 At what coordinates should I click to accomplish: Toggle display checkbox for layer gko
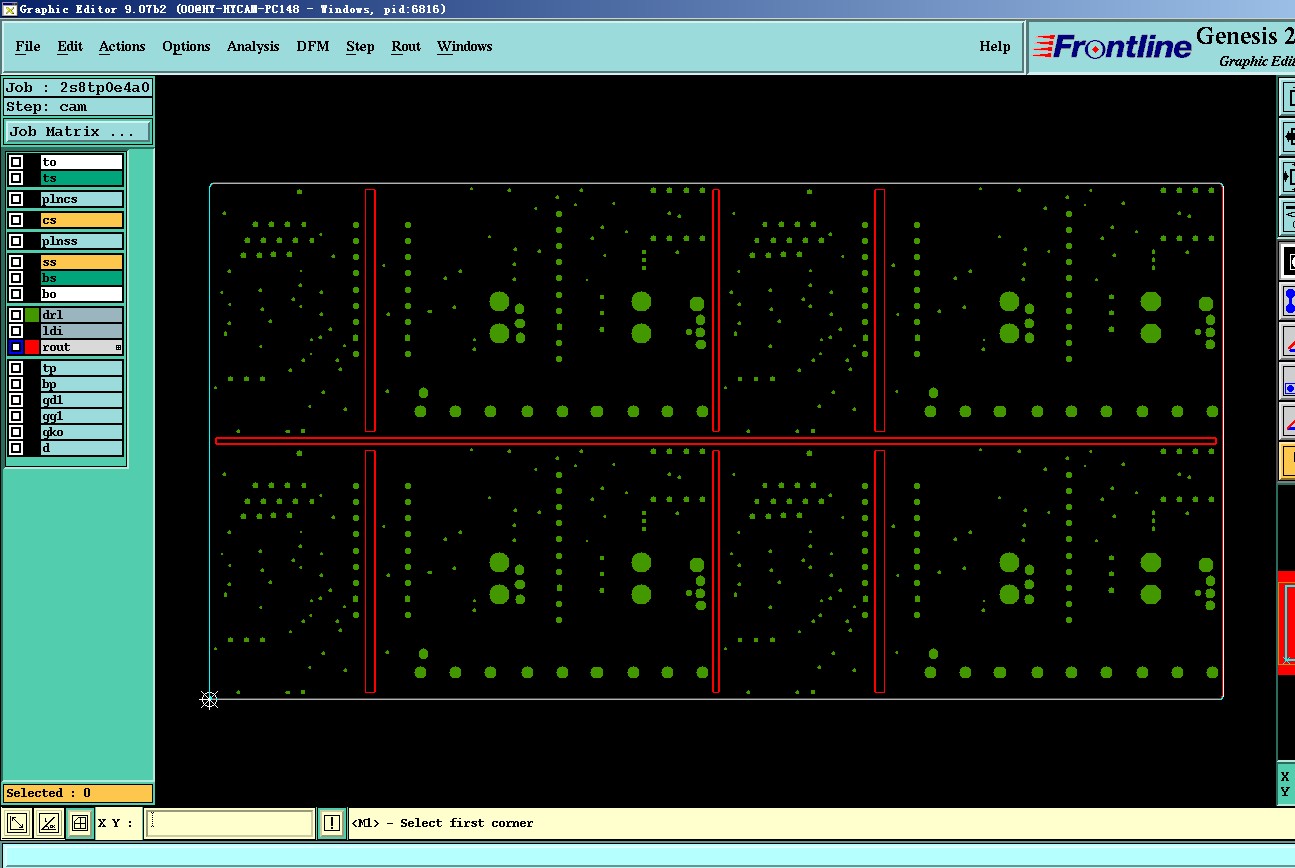[16, 432]
